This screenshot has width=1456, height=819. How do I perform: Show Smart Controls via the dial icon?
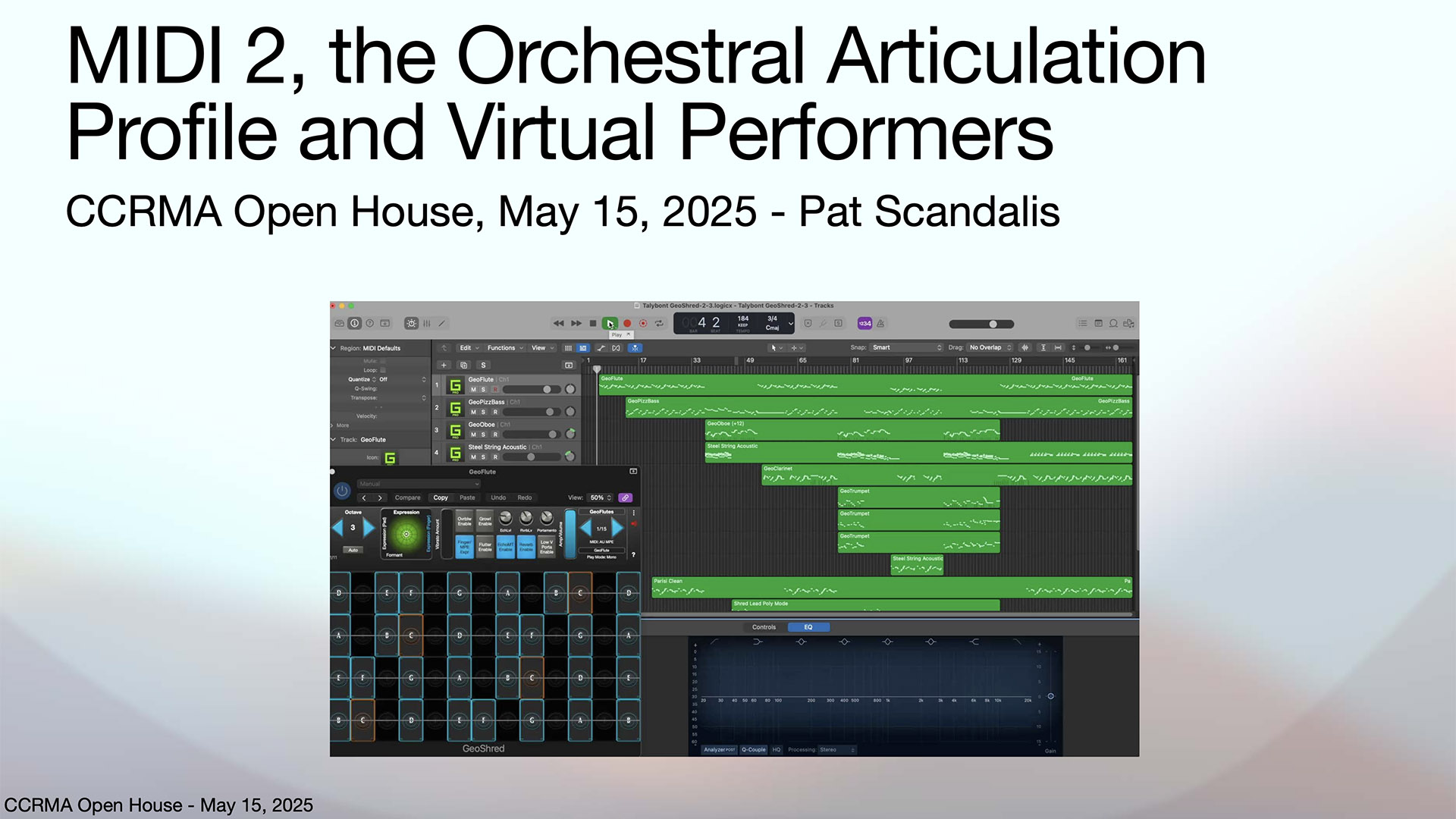(x=411, y=324)
